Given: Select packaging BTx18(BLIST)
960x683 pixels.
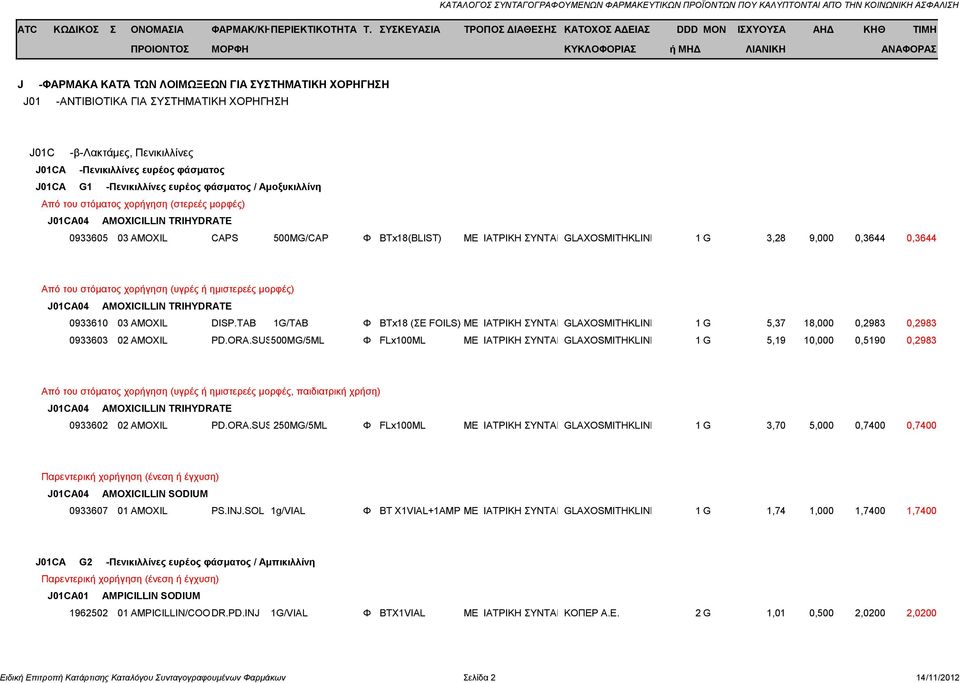Looking at the screenshot, I should point(410,238).
